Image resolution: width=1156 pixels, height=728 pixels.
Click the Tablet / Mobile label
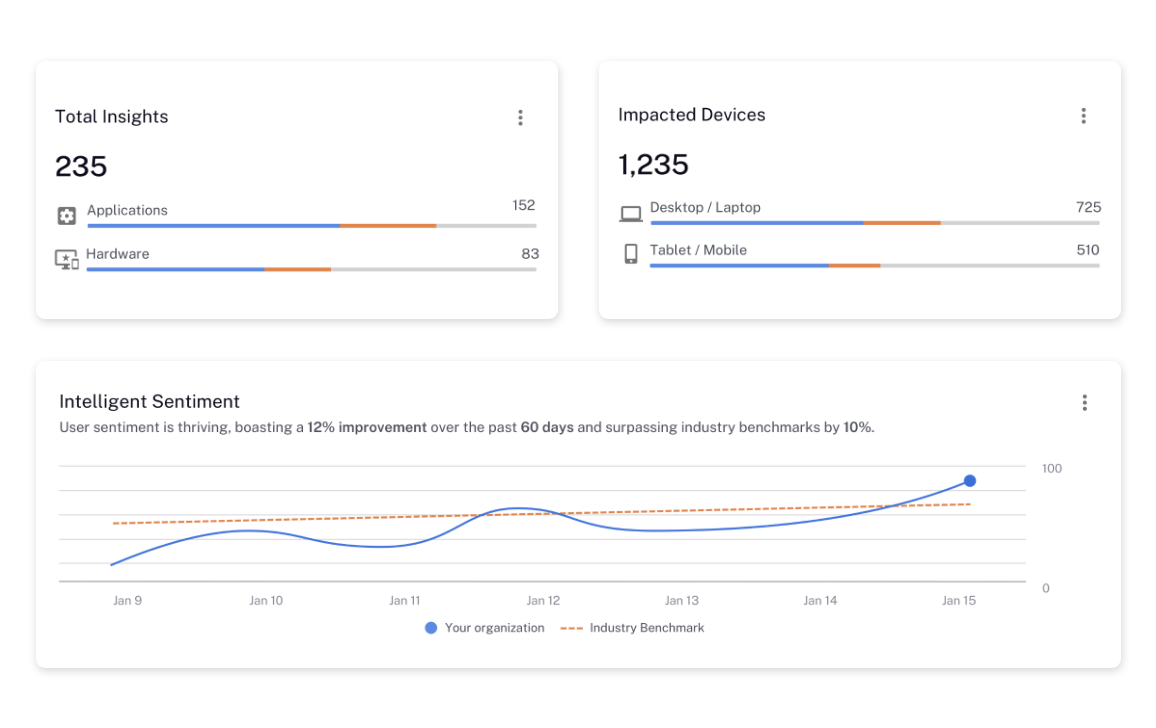point(698,250)
